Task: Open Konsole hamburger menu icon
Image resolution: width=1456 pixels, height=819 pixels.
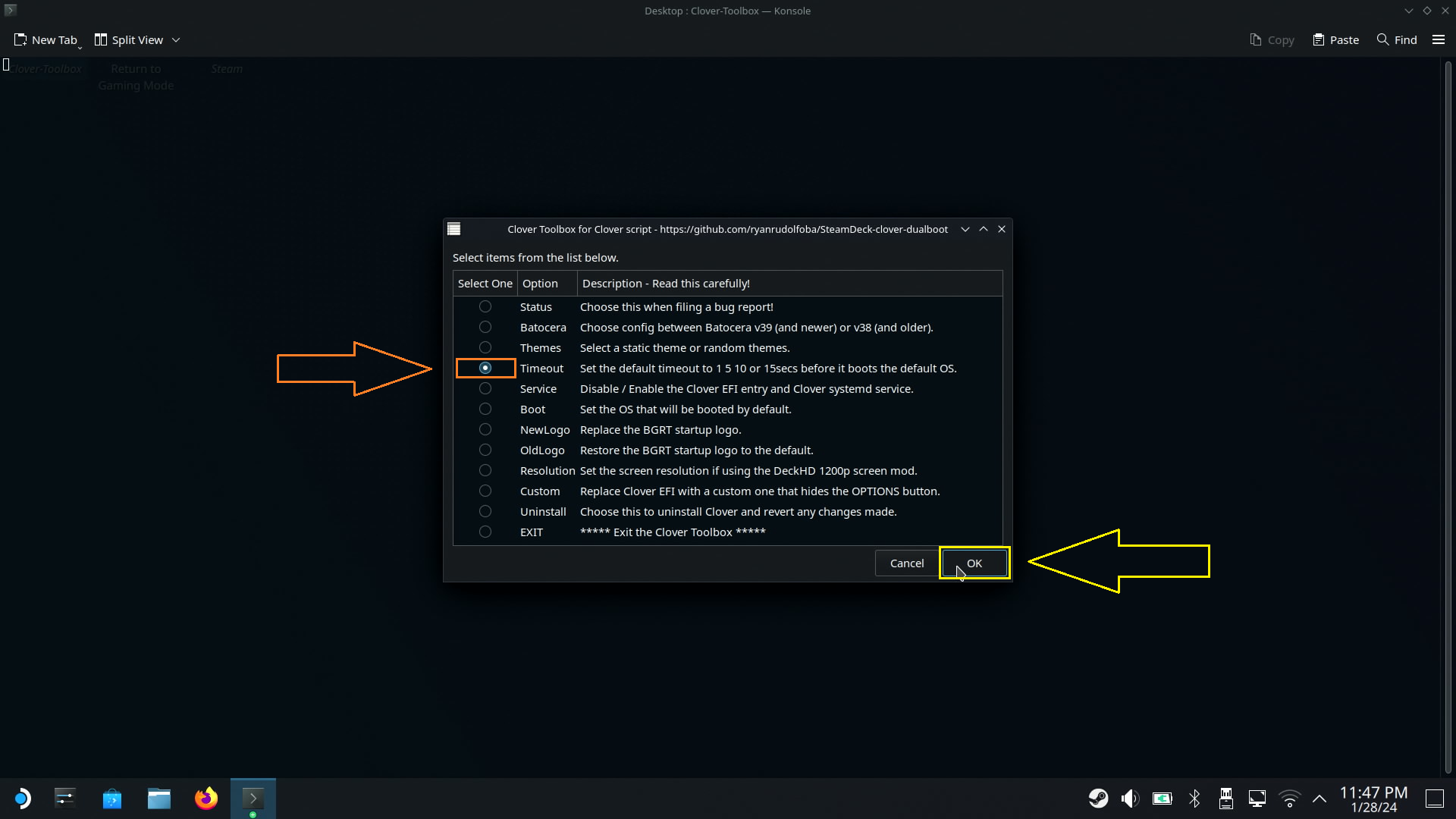Action: (x=1438, y=39)
